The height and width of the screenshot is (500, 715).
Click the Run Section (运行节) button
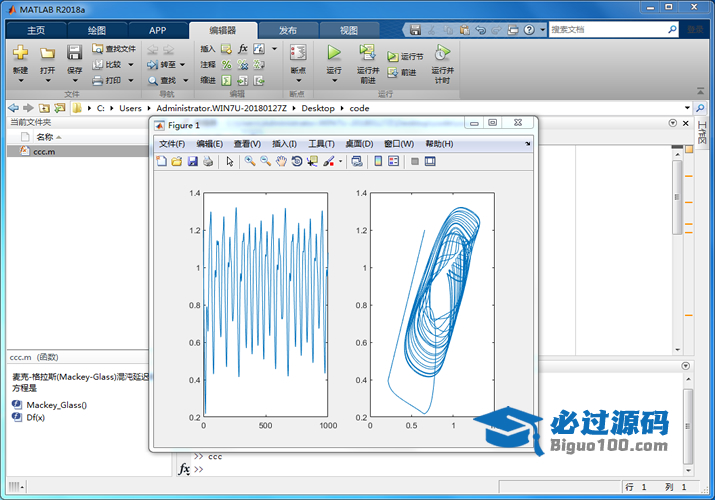pyautogui.click(x=405, y=57)
